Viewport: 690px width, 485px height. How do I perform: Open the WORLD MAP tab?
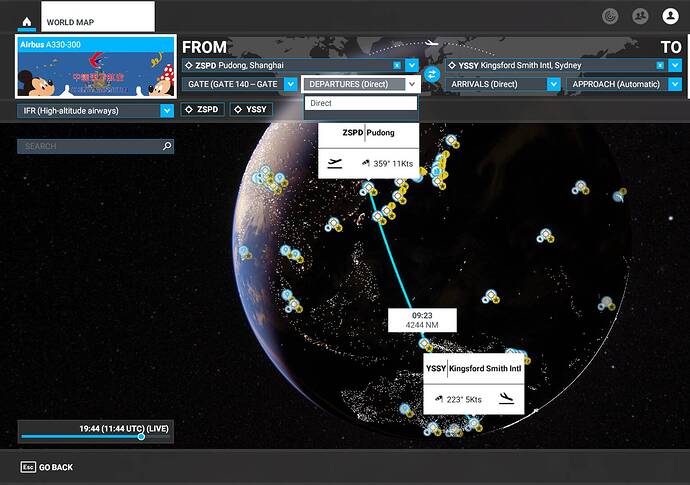98,17
